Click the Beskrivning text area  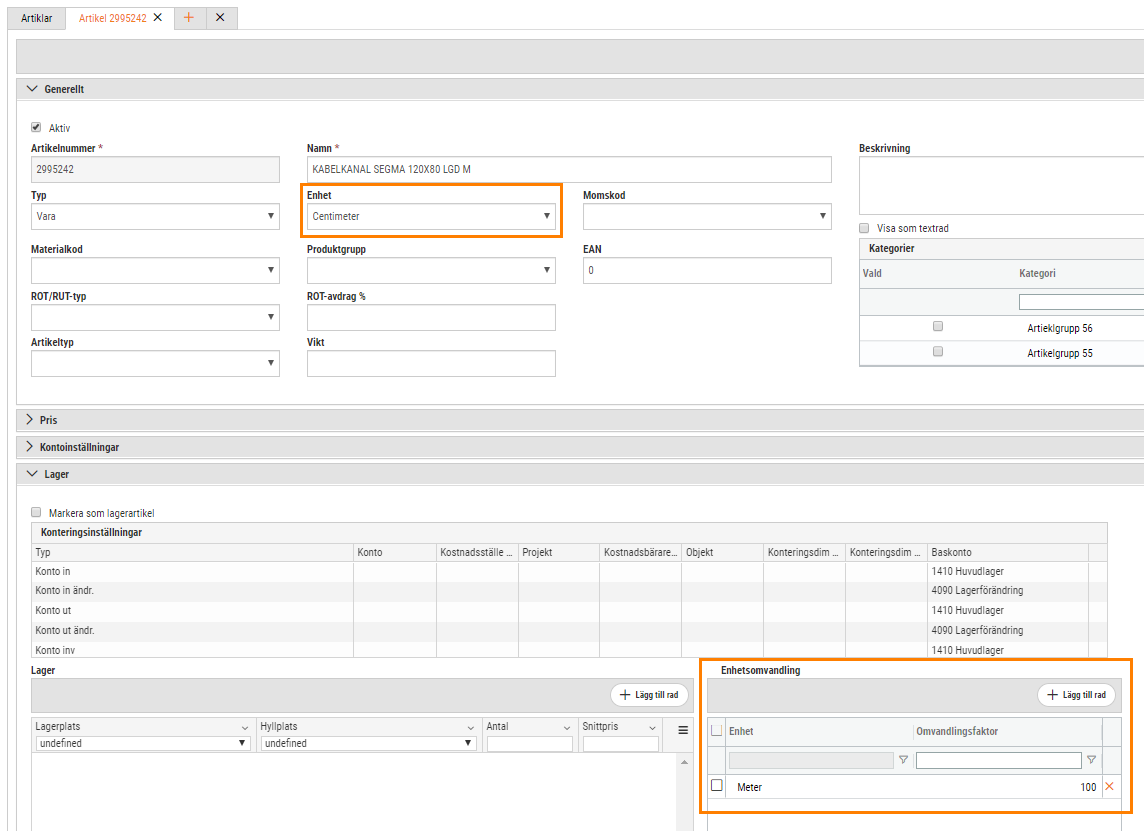1001,185
